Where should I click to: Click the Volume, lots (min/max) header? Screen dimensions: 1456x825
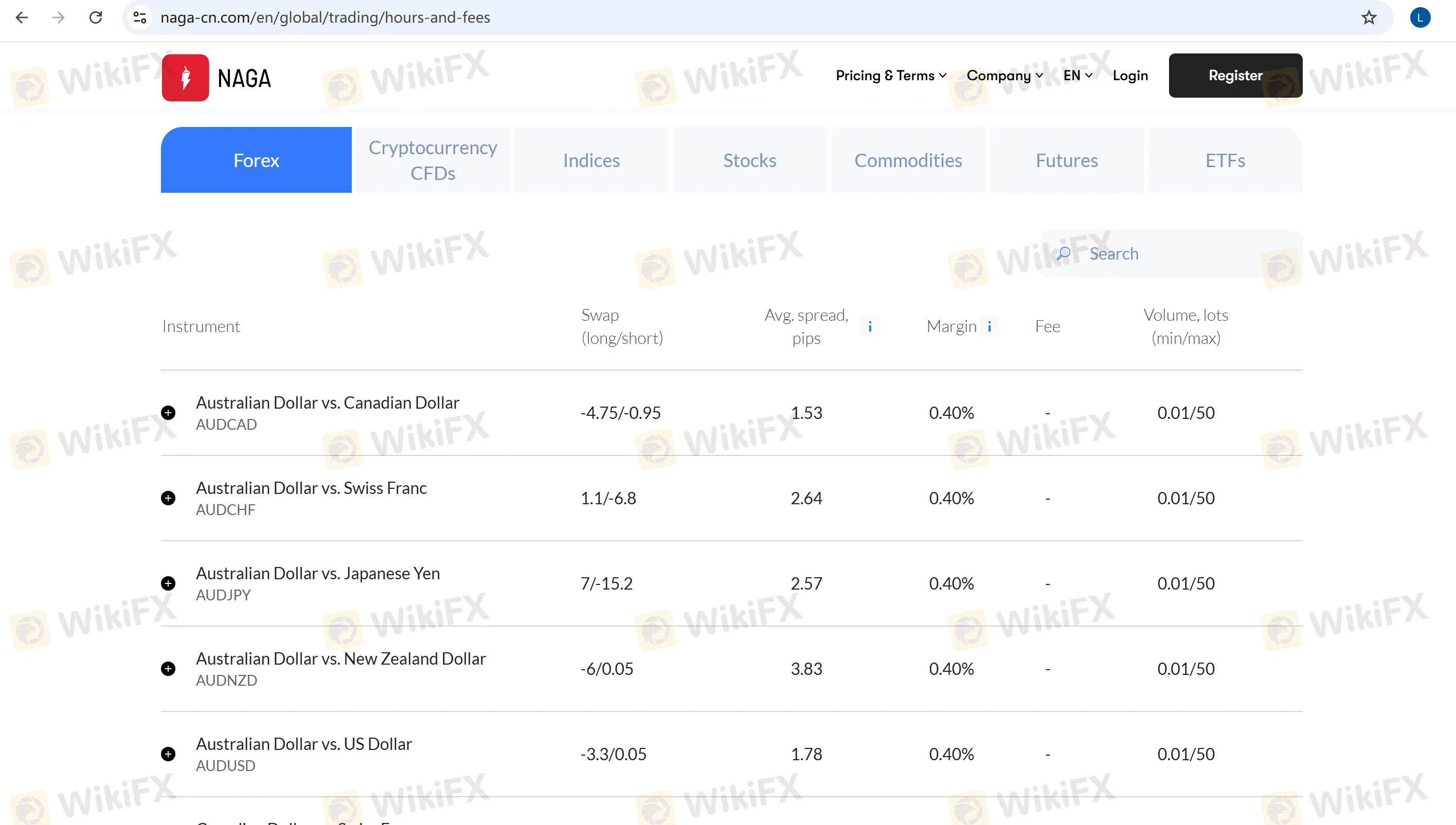1185,326
